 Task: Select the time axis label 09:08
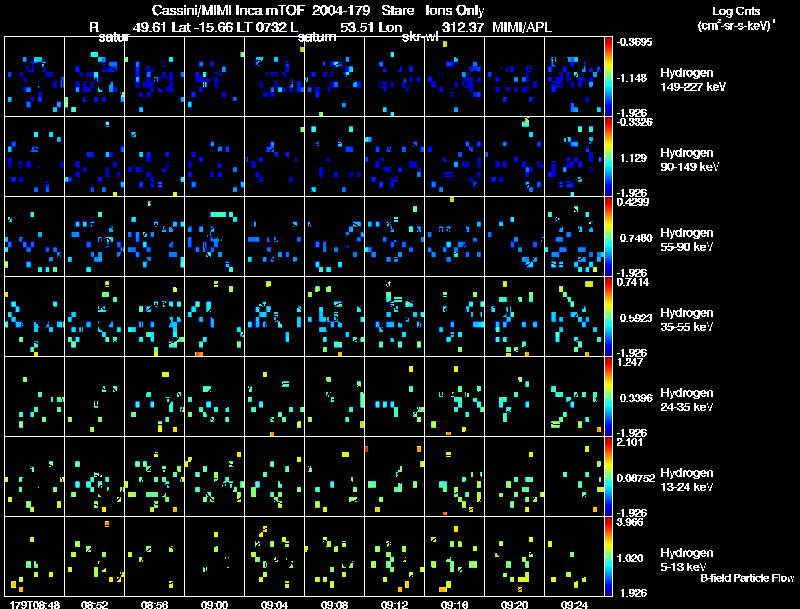point(335,604)
